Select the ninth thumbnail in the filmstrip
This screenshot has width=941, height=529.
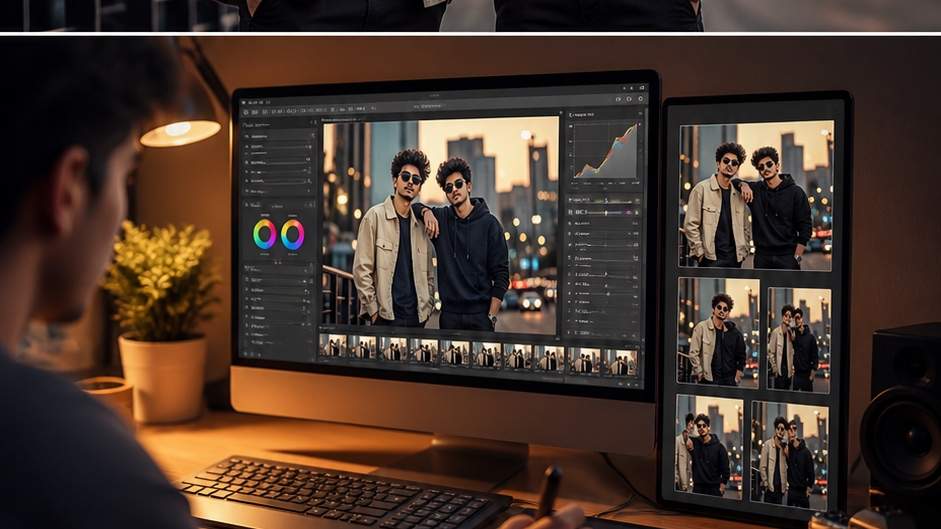[x=584, y=360]
